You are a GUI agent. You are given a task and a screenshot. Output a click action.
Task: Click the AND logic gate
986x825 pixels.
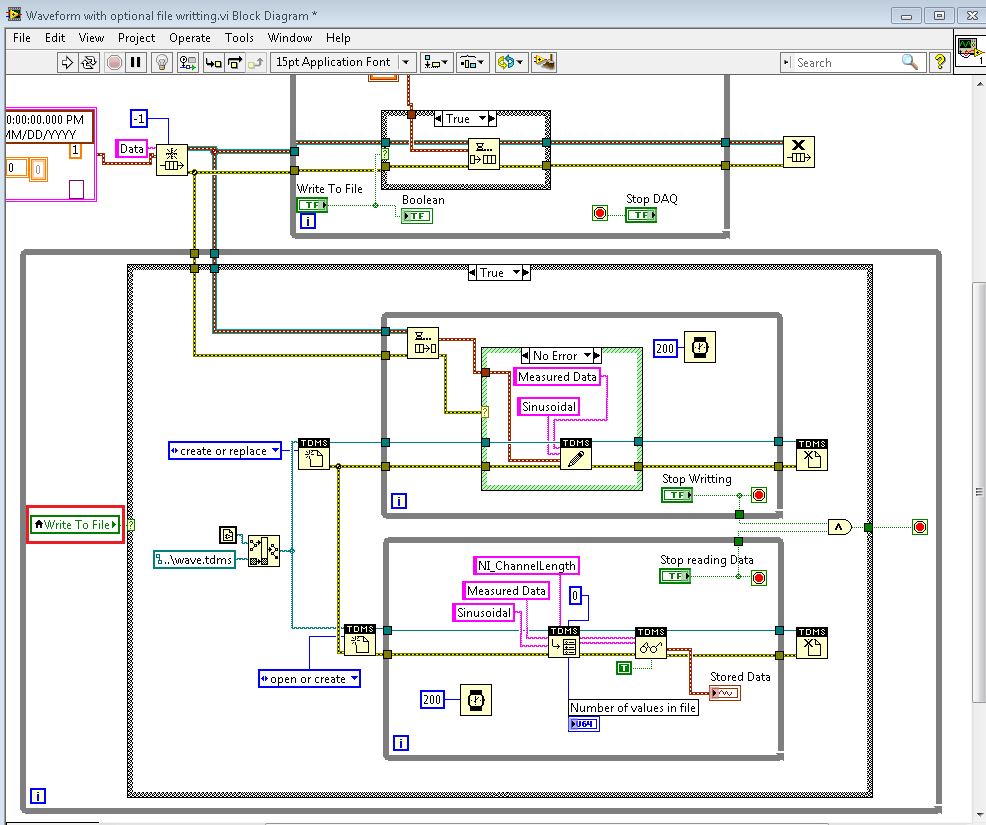tap(839, 527)
